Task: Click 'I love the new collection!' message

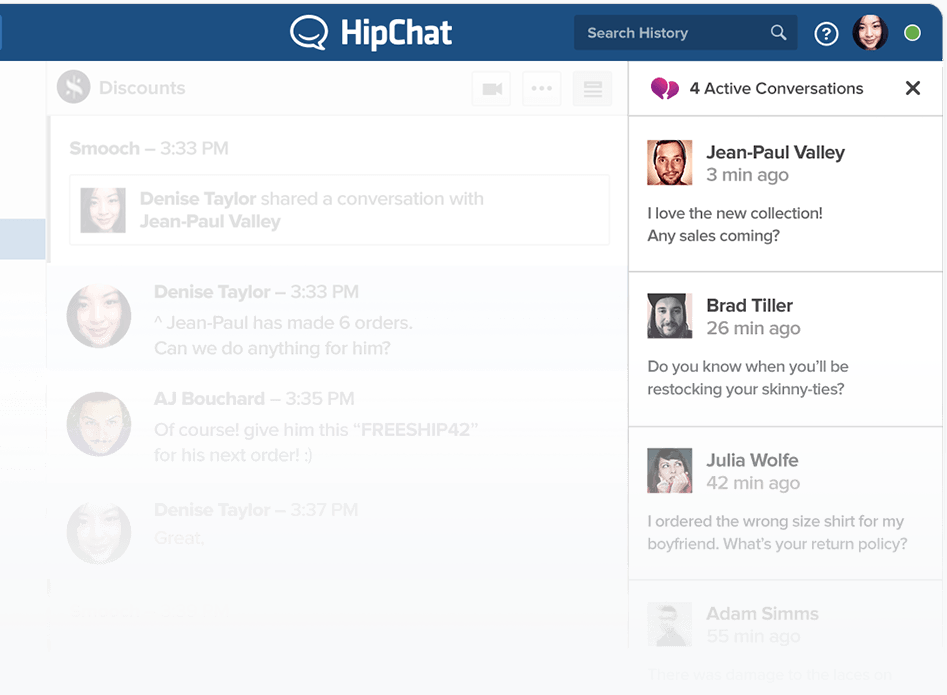Action: pos(734,213)
